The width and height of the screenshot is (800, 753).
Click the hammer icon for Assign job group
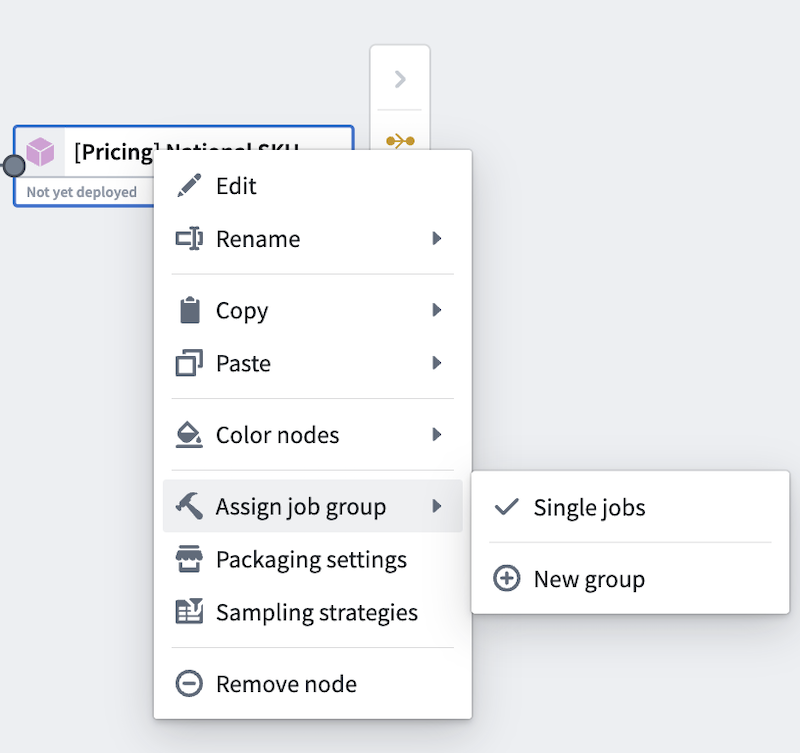click(189, 506)
